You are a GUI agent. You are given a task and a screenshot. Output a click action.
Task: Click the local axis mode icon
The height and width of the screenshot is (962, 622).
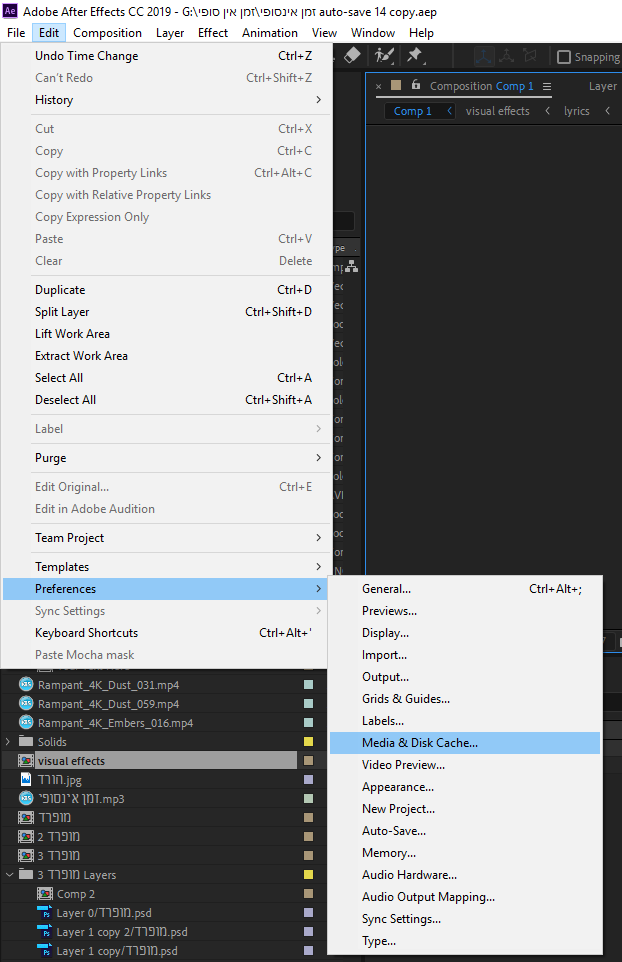[x=485, y=57]
